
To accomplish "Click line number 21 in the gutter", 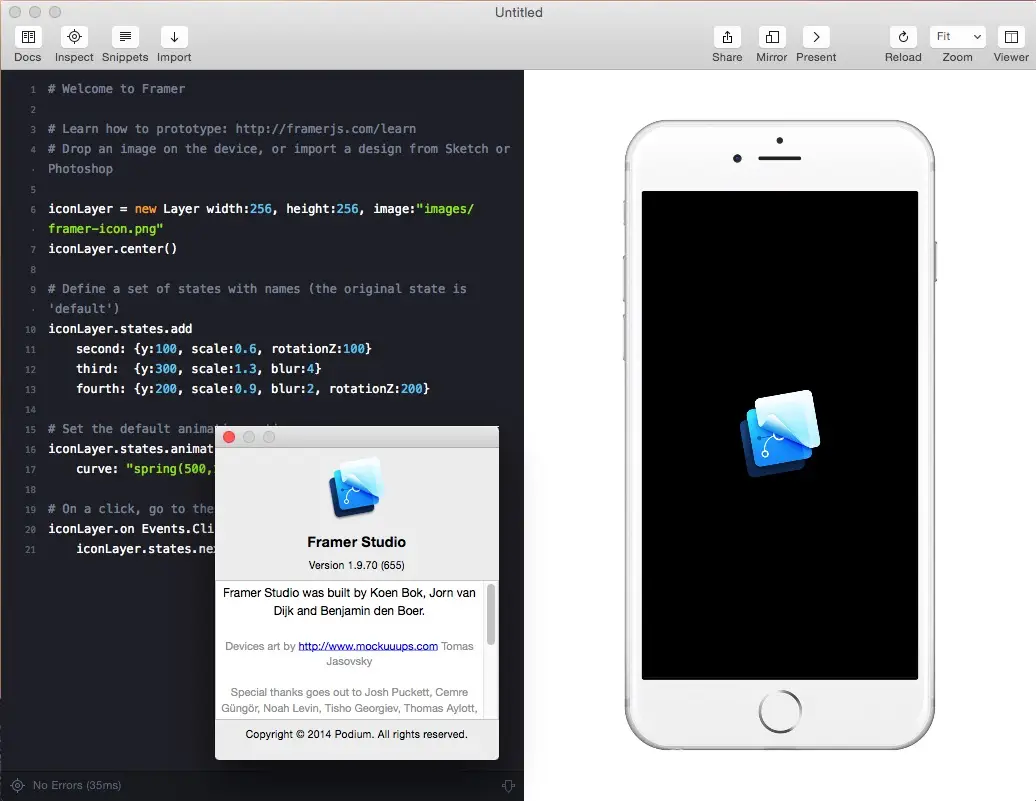I will tap(30, 549).
